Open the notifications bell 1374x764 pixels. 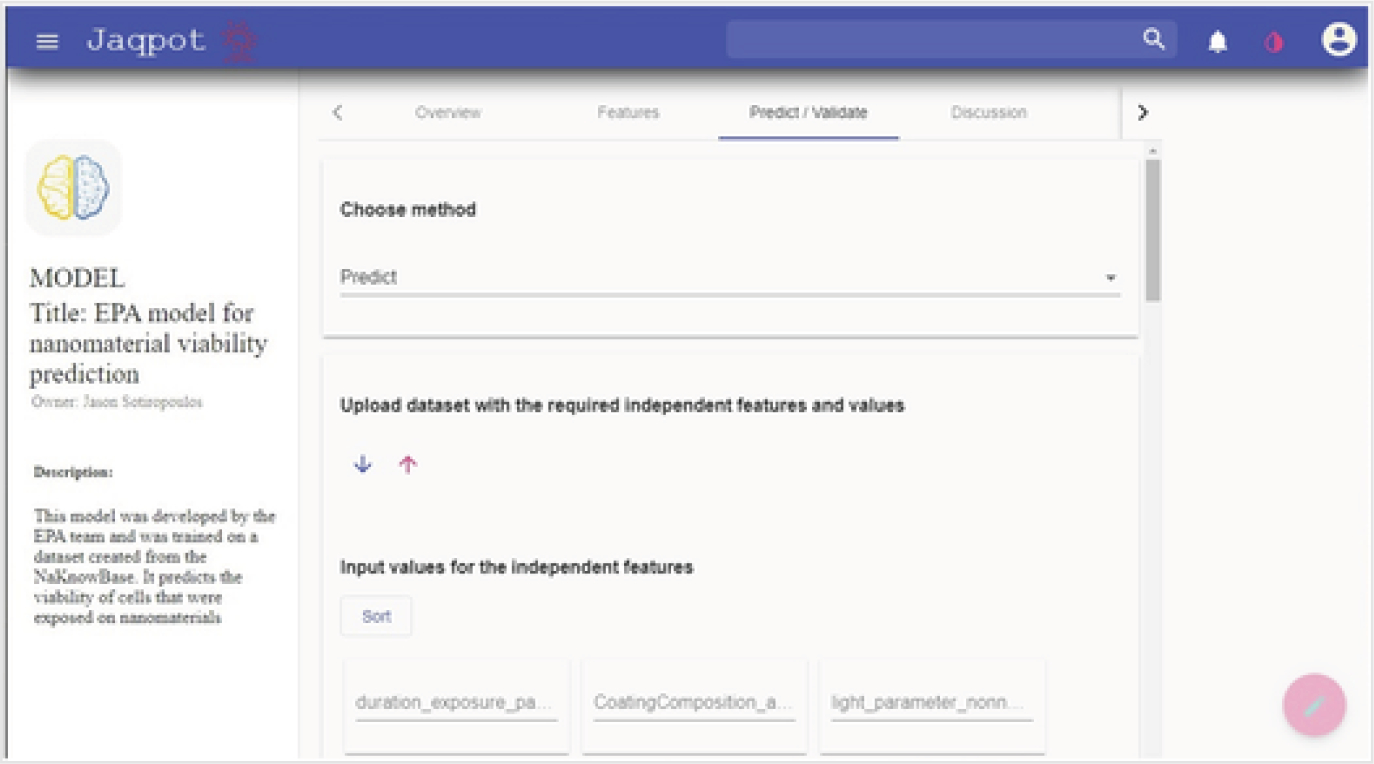pos(1217,42)
